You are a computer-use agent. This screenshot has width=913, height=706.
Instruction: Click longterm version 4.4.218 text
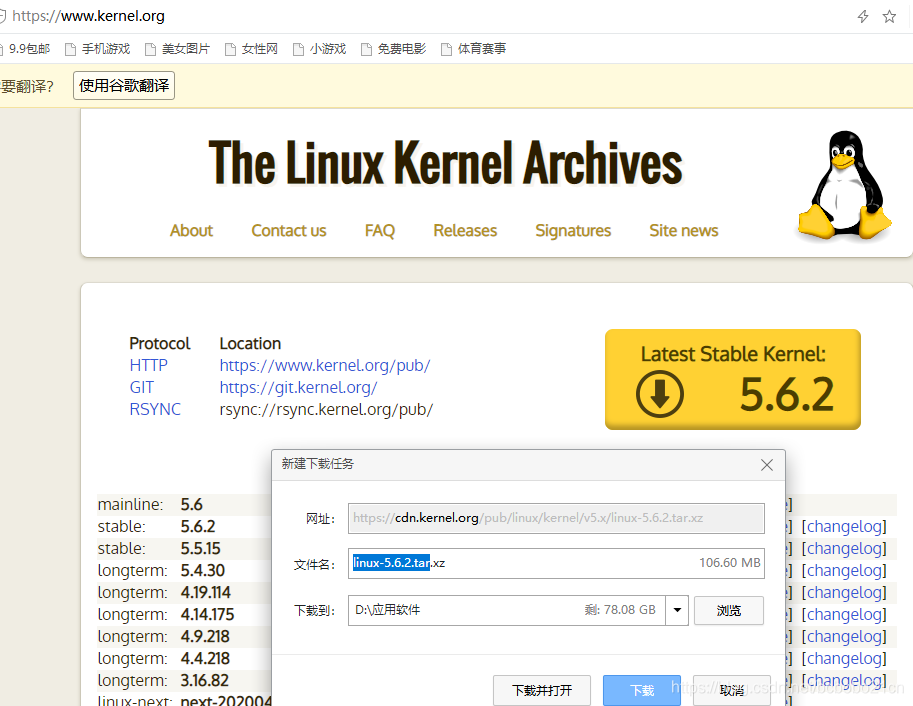(x=205, y=659)
